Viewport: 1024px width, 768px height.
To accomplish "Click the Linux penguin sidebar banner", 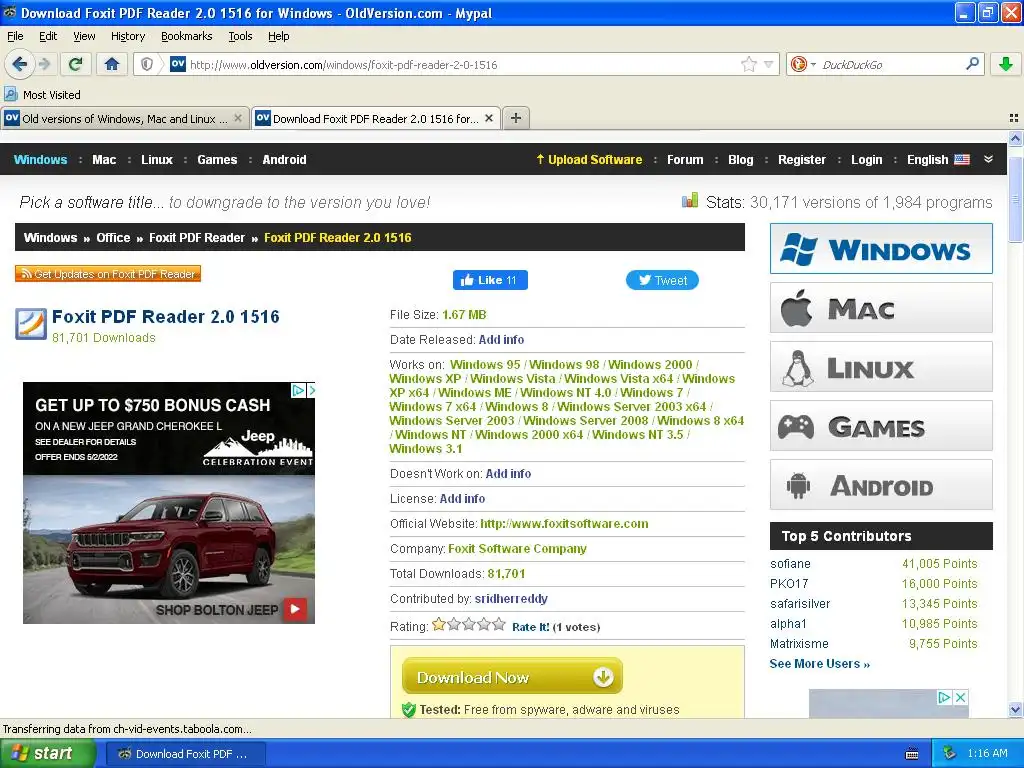I will [881, 366].
